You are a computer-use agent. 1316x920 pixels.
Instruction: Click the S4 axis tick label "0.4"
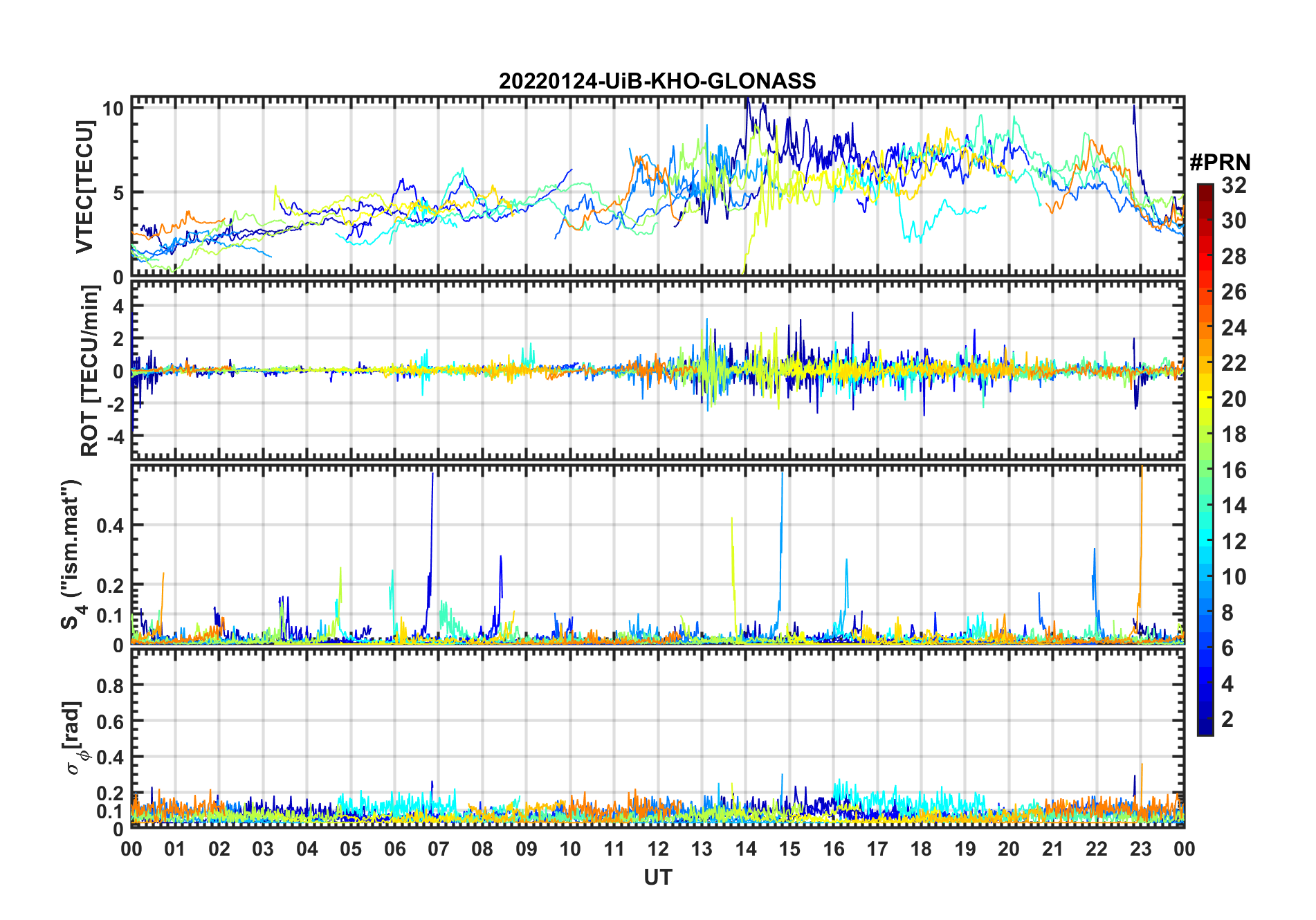point(111,526)
